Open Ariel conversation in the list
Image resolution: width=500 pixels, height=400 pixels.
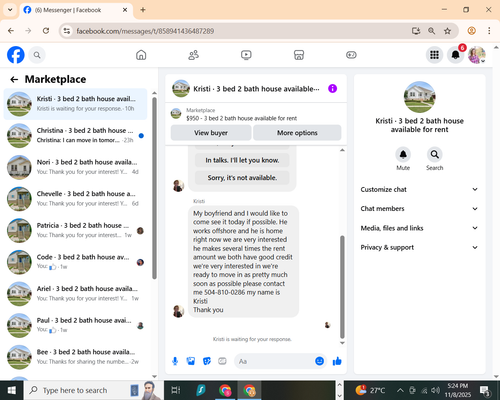pyautogui.click(x=75, y=294)
